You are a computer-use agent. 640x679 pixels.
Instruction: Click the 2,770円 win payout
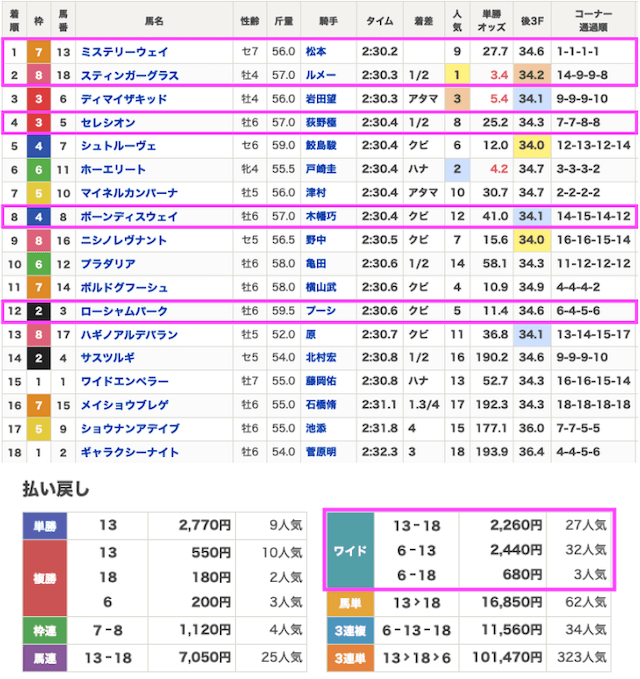tap(204, 526)
